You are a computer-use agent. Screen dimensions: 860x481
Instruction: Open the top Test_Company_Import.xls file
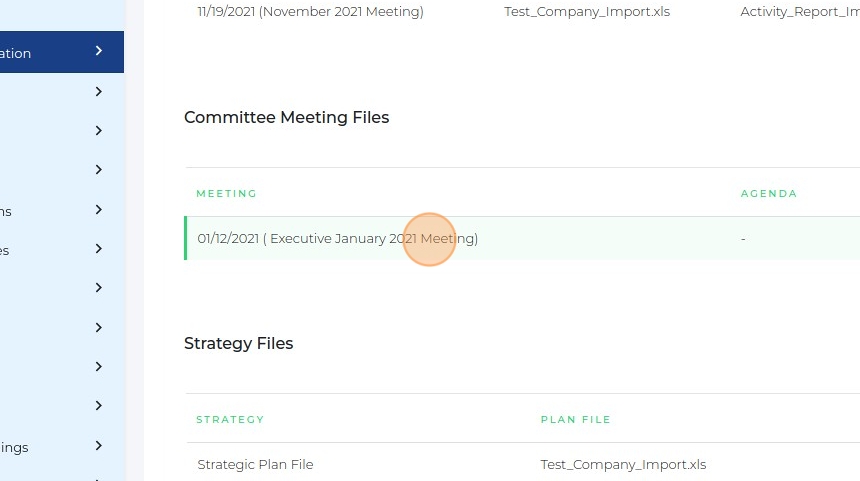[x=586, y=12]
